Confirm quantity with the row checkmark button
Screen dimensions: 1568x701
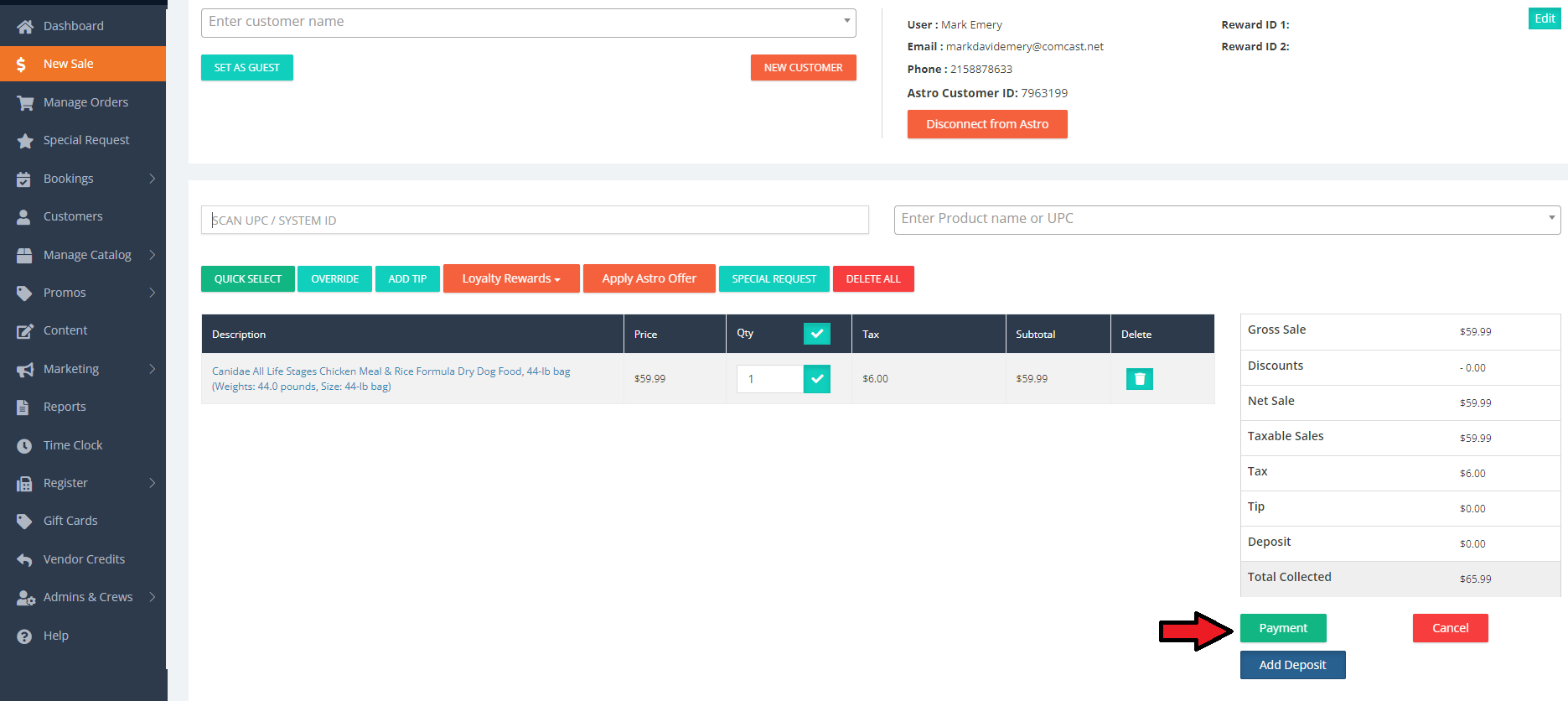click(x=816, y=379)
